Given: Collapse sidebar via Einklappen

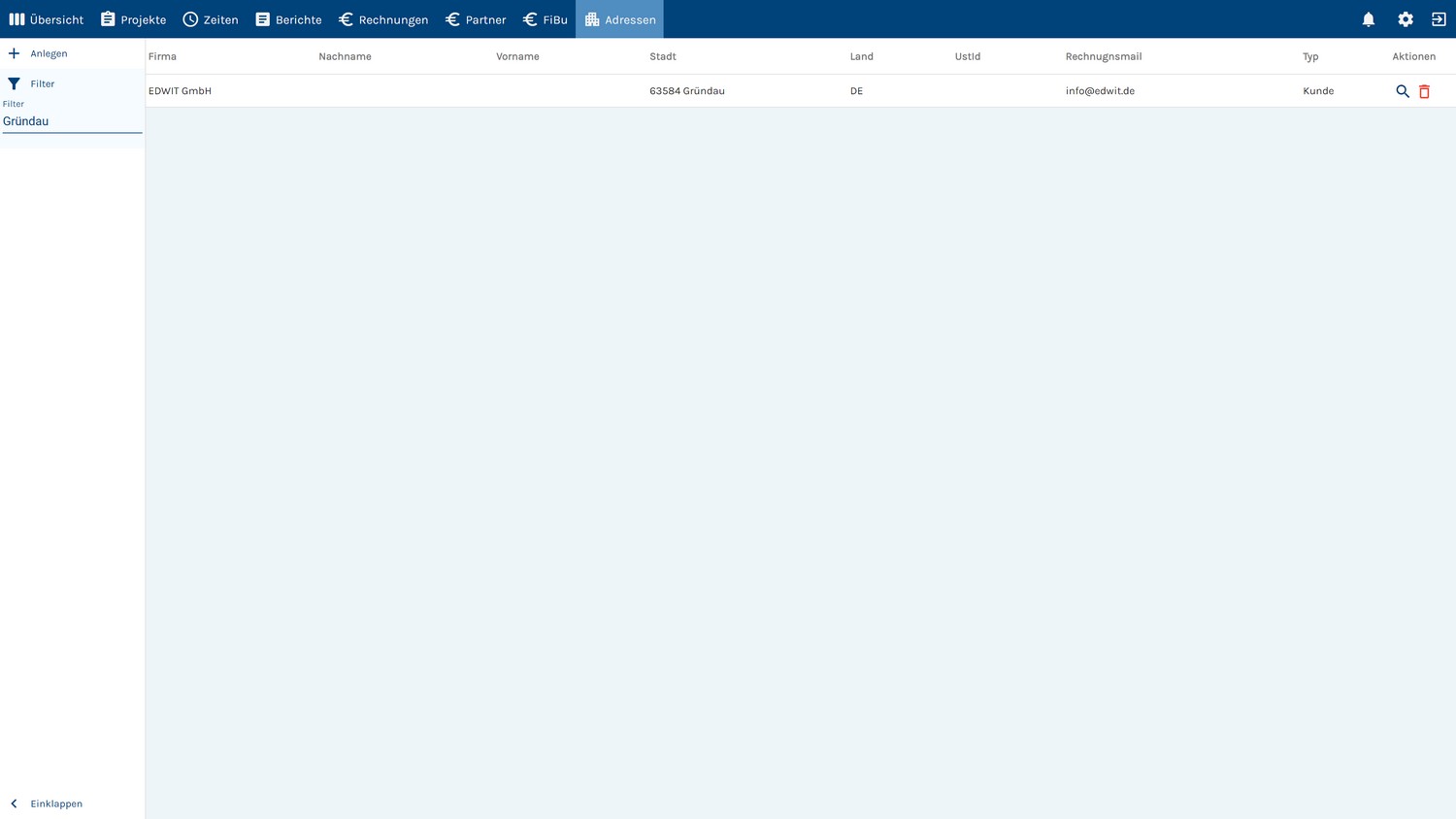Looking at the screenshot, I should pyautogui.click(x=73, y=803).
